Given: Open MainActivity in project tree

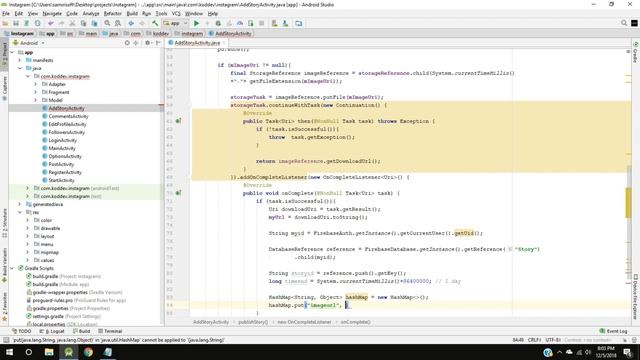Looking at the screenshot, I should [x=62, y=148].
